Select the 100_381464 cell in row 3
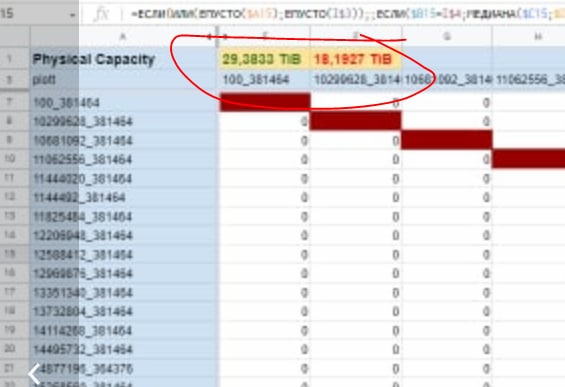Screen dimensions: 565x387 (x=264, y=79)
